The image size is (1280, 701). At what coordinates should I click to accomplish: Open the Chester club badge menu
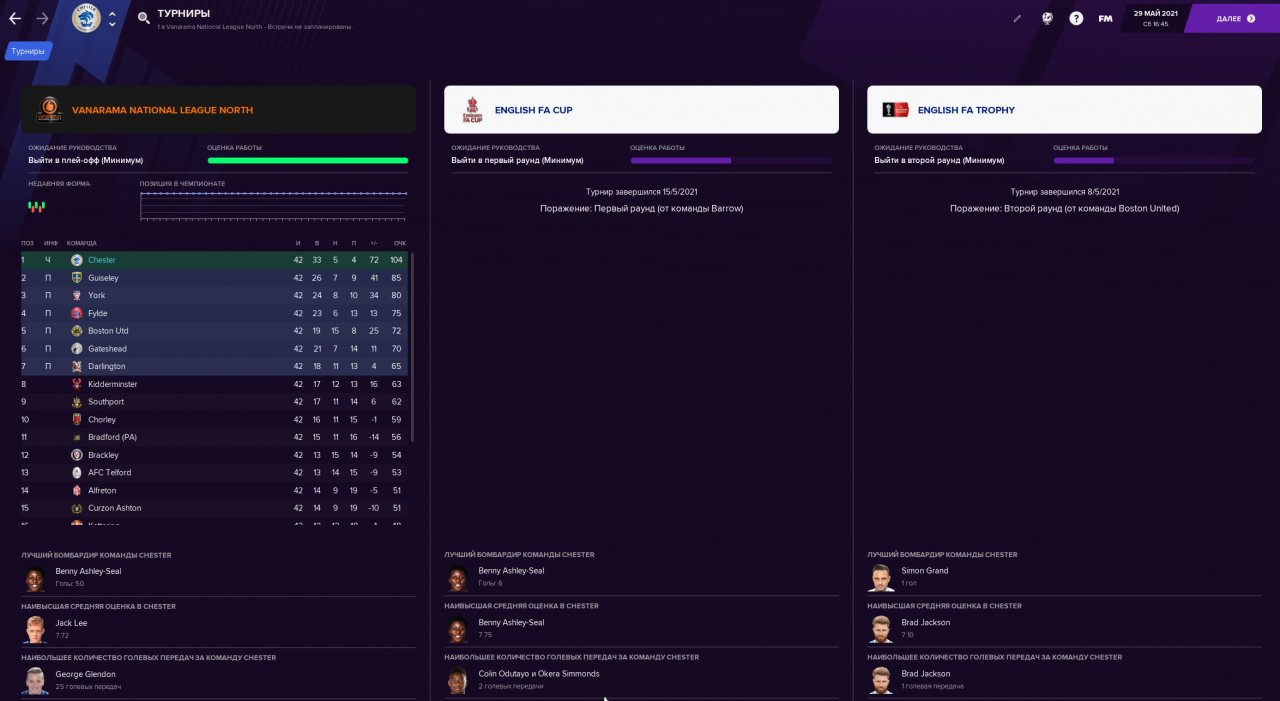[x=87, y=18]
